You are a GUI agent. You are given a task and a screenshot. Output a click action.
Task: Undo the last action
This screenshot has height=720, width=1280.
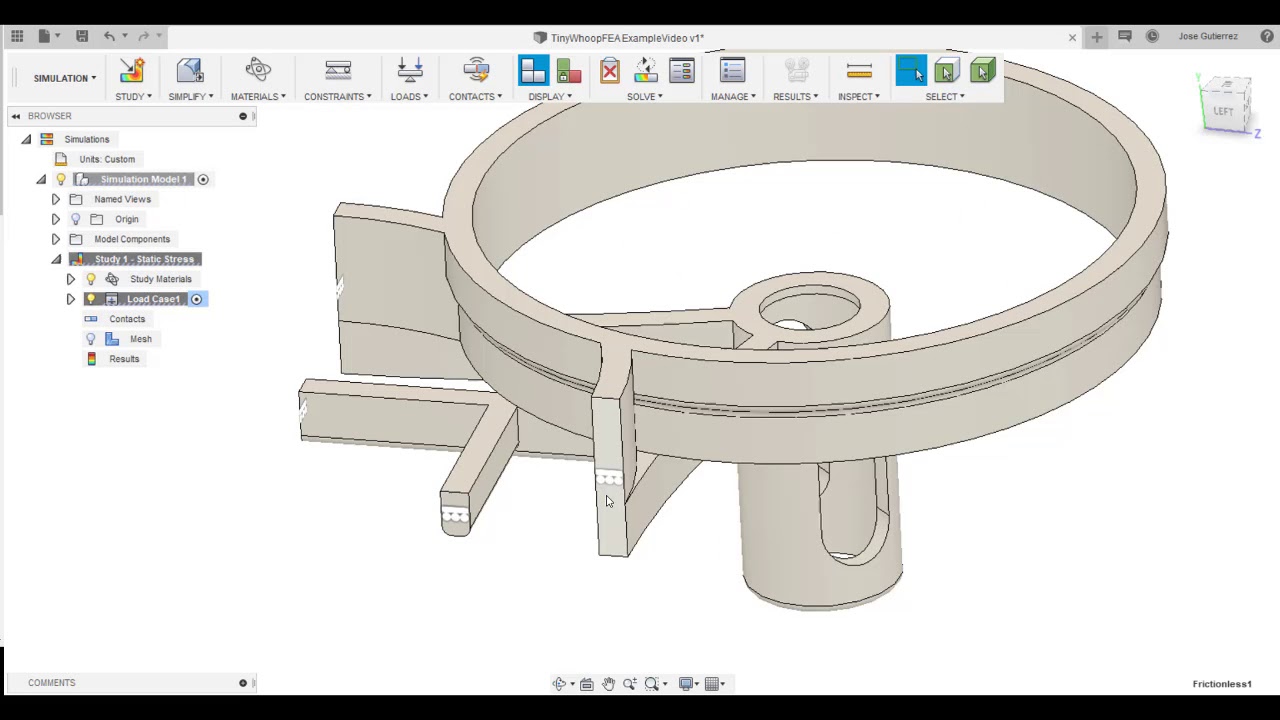click(109, 36)
